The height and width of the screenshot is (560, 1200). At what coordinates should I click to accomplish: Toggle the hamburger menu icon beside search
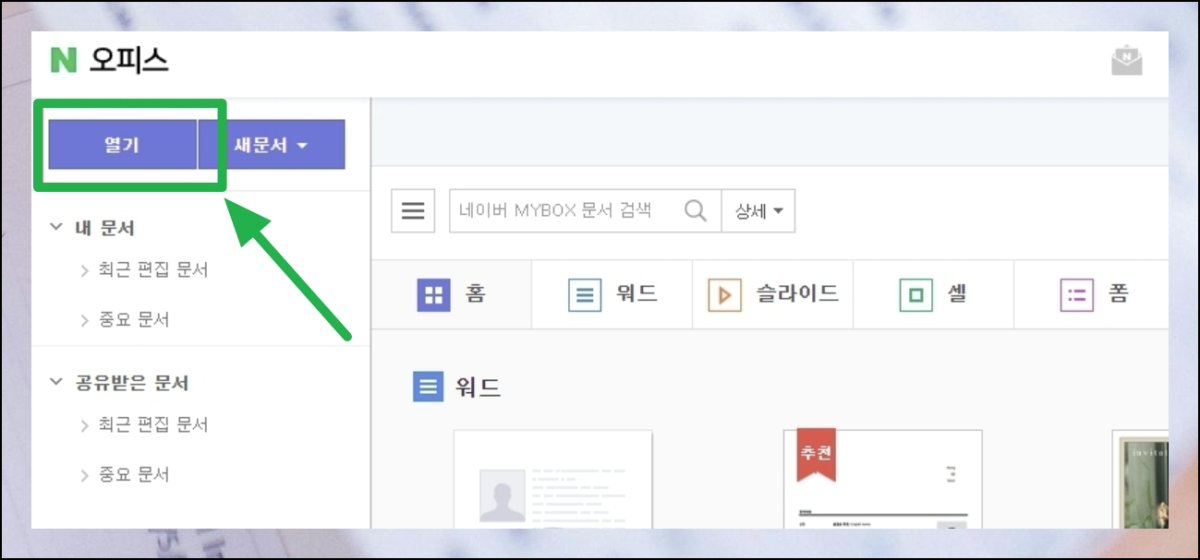click(412, 211)
